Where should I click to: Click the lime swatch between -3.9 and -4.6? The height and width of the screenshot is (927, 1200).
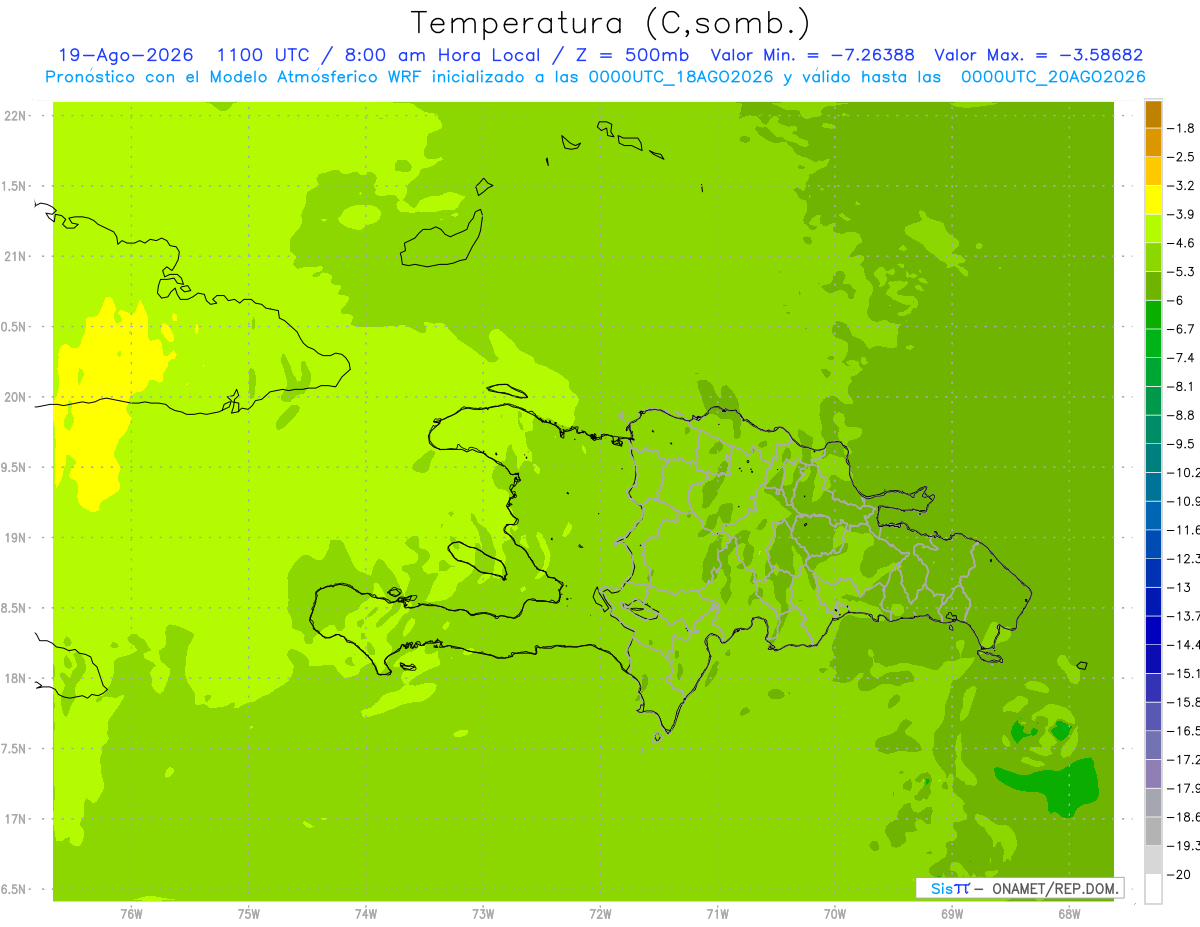[x=1153, y=229]
